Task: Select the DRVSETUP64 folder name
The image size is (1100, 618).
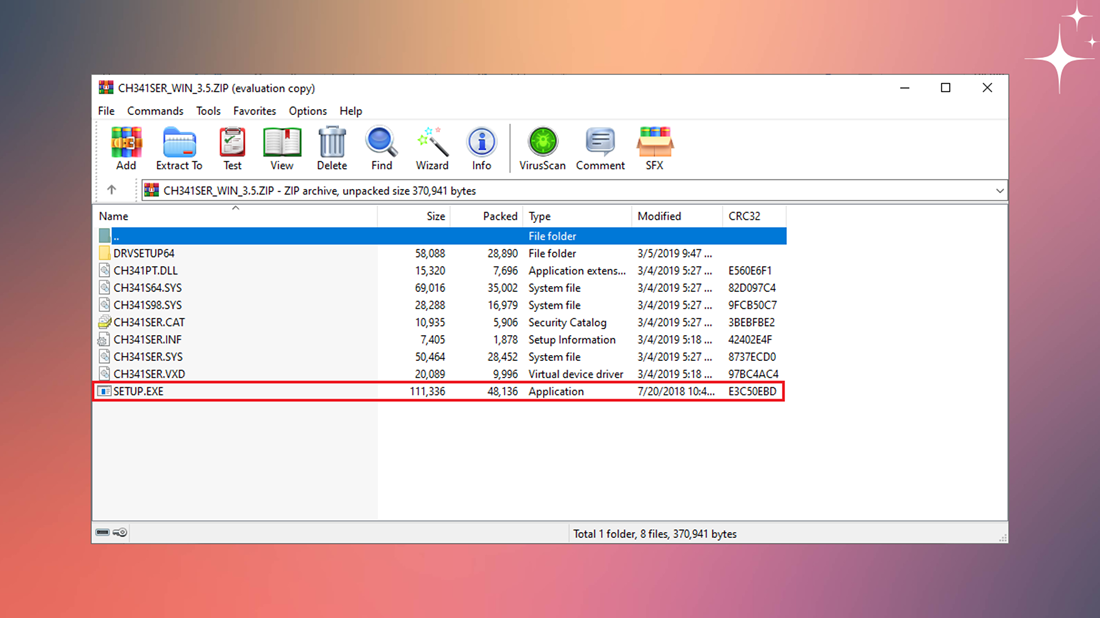Action: [144, 253]
